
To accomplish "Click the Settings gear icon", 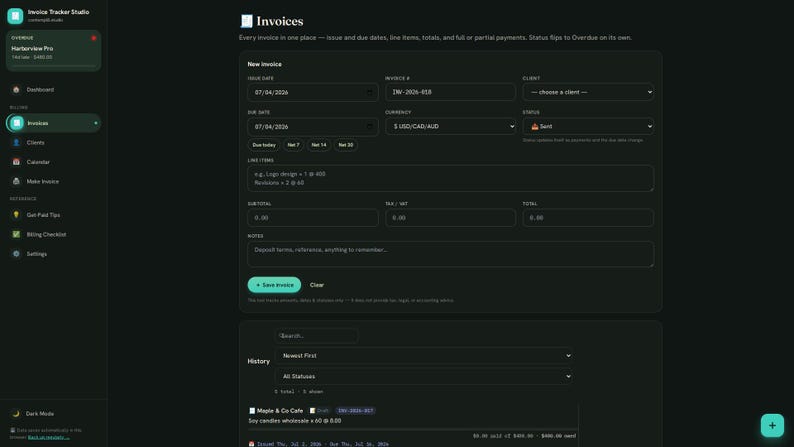I will (x=16, y=254).
